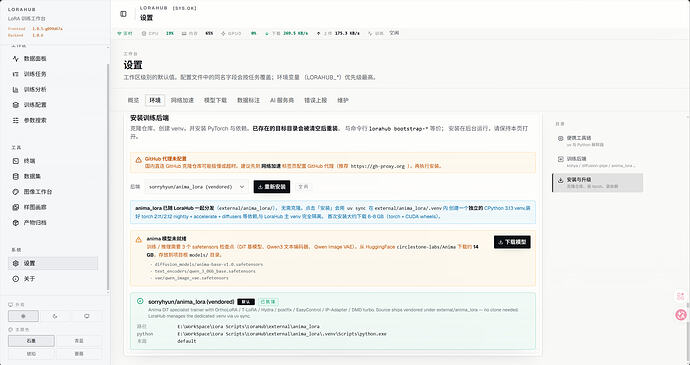Image resolution: width=690 pixels, height=365 pixels.
Task: Switch appearance to dark mode
Action: (x=55, y=316)
